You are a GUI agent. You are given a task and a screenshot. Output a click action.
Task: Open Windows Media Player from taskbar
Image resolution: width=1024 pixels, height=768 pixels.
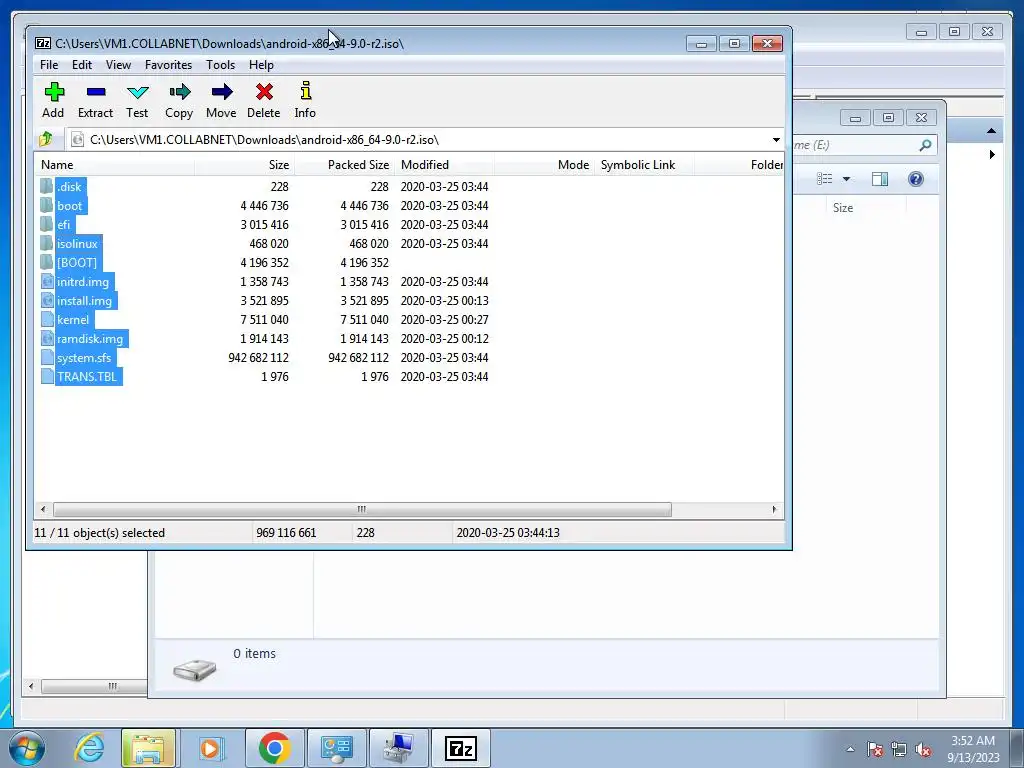210,748
